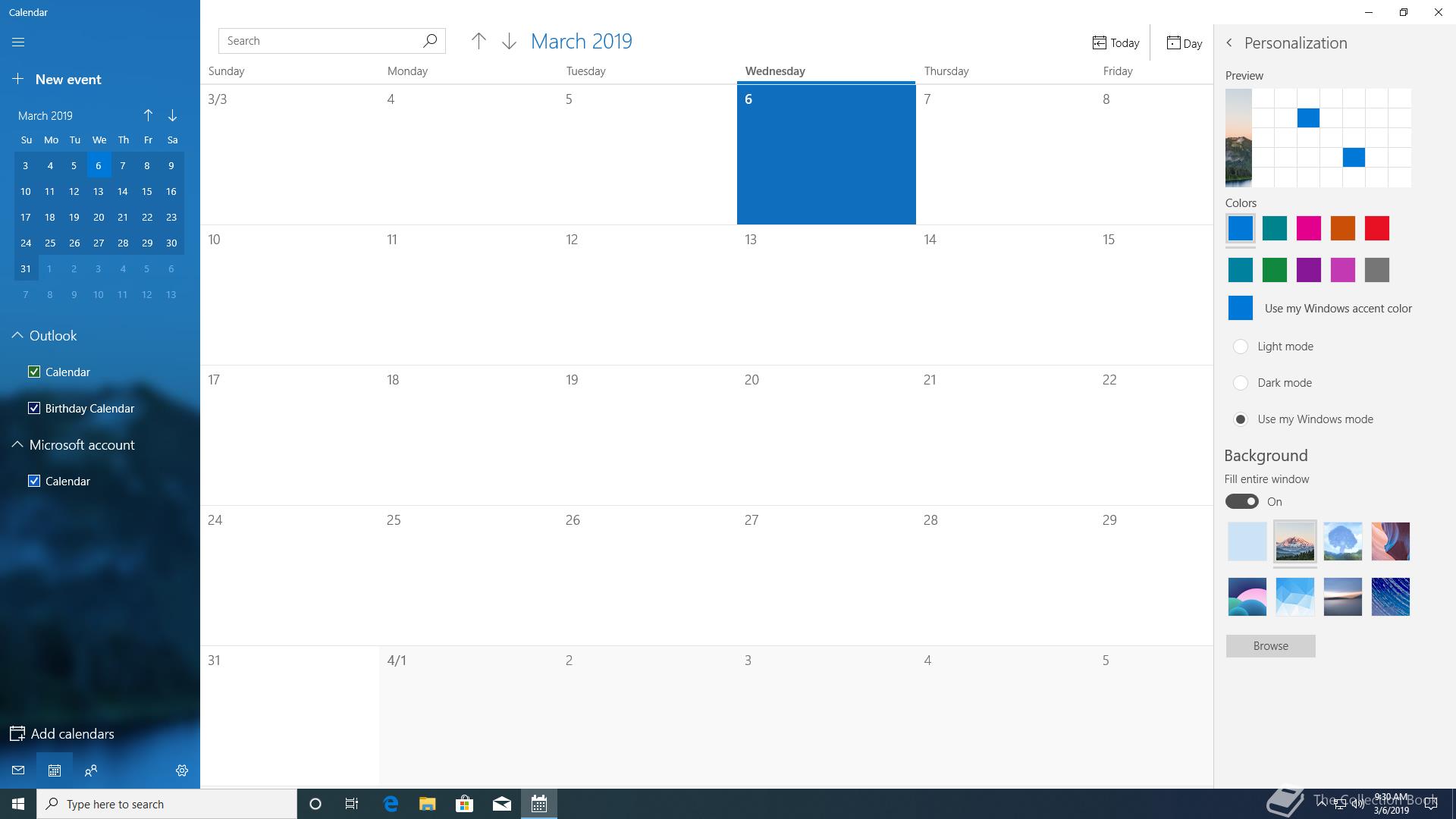Click Browse button for background image
1456x819 pixels.
1271,646
